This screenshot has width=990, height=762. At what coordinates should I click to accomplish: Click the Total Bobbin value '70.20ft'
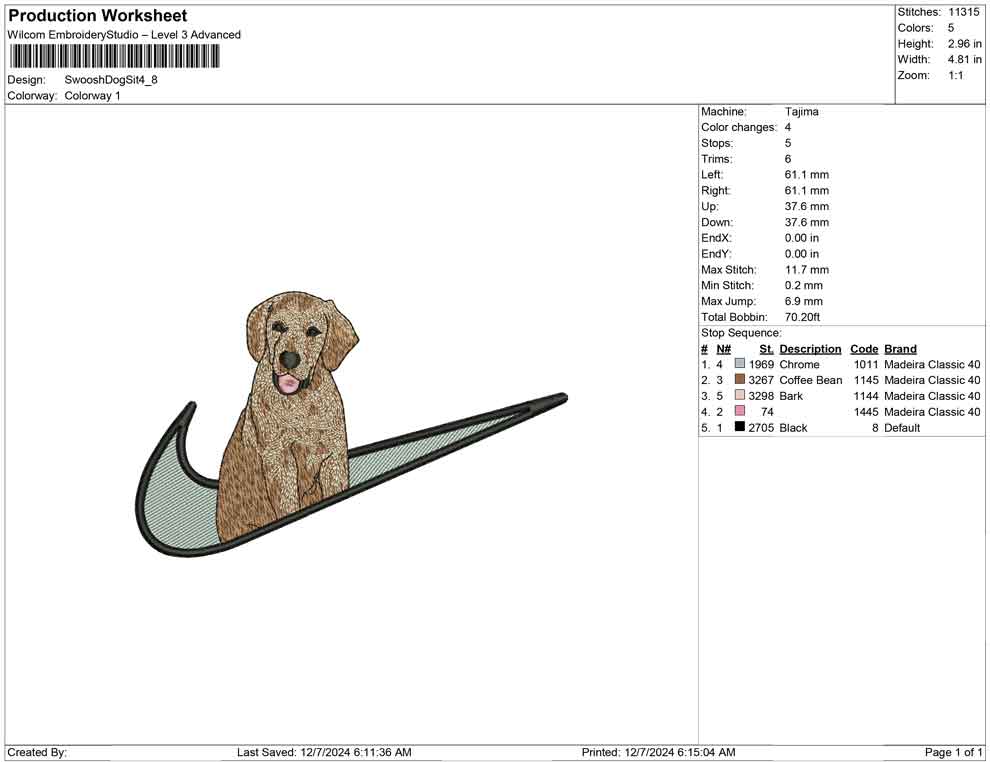(802, 317)
